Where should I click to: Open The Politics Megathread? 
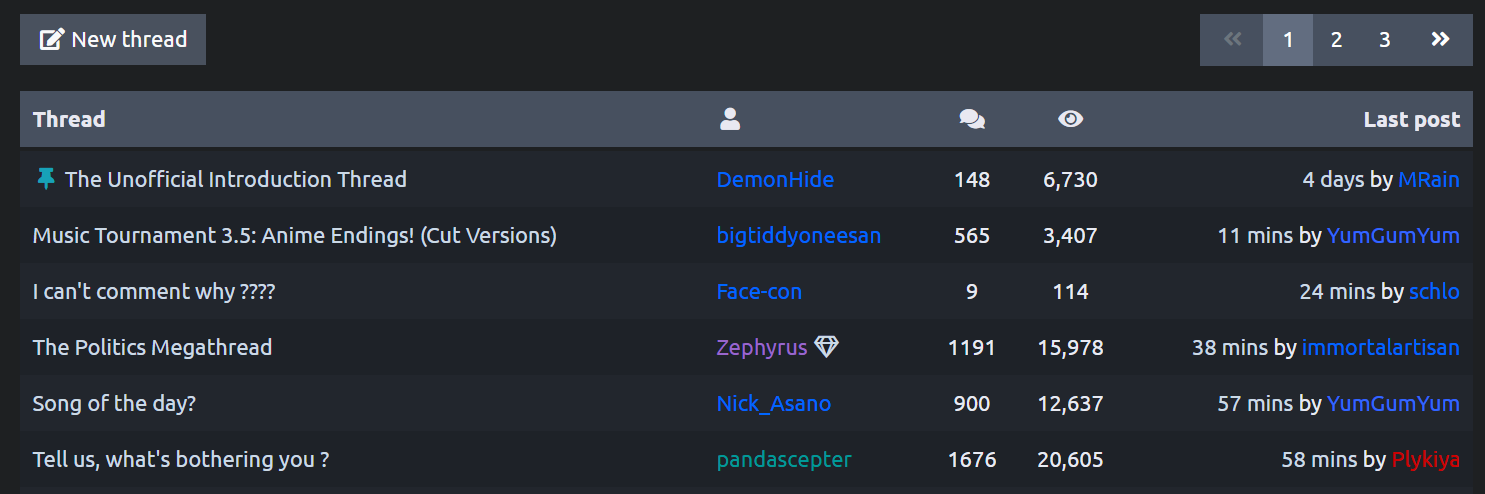tap(152, 348)
